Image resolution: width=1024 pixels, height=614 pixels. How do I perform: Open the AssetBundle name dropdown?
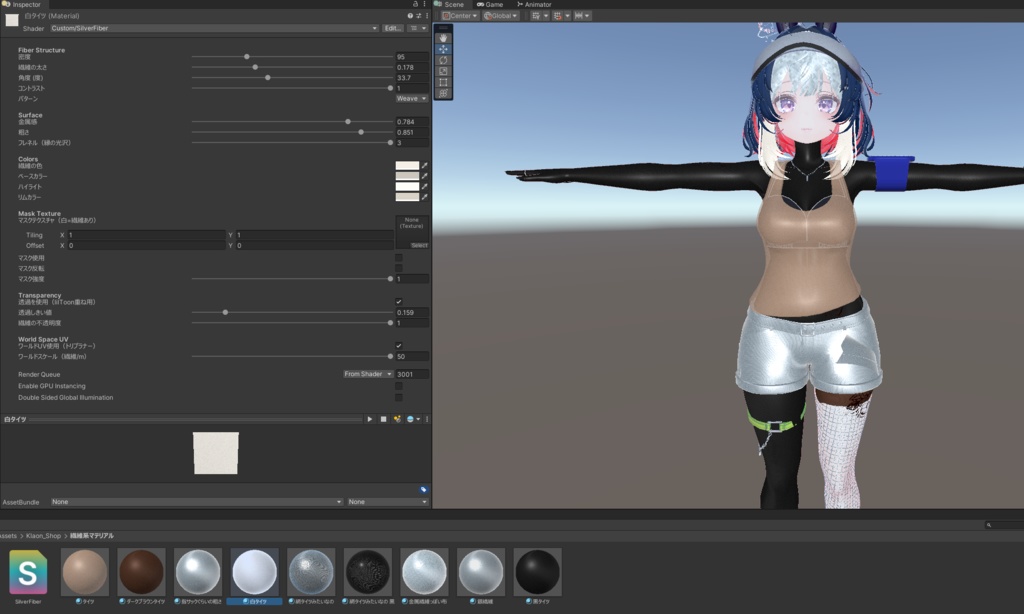(197, 502)
